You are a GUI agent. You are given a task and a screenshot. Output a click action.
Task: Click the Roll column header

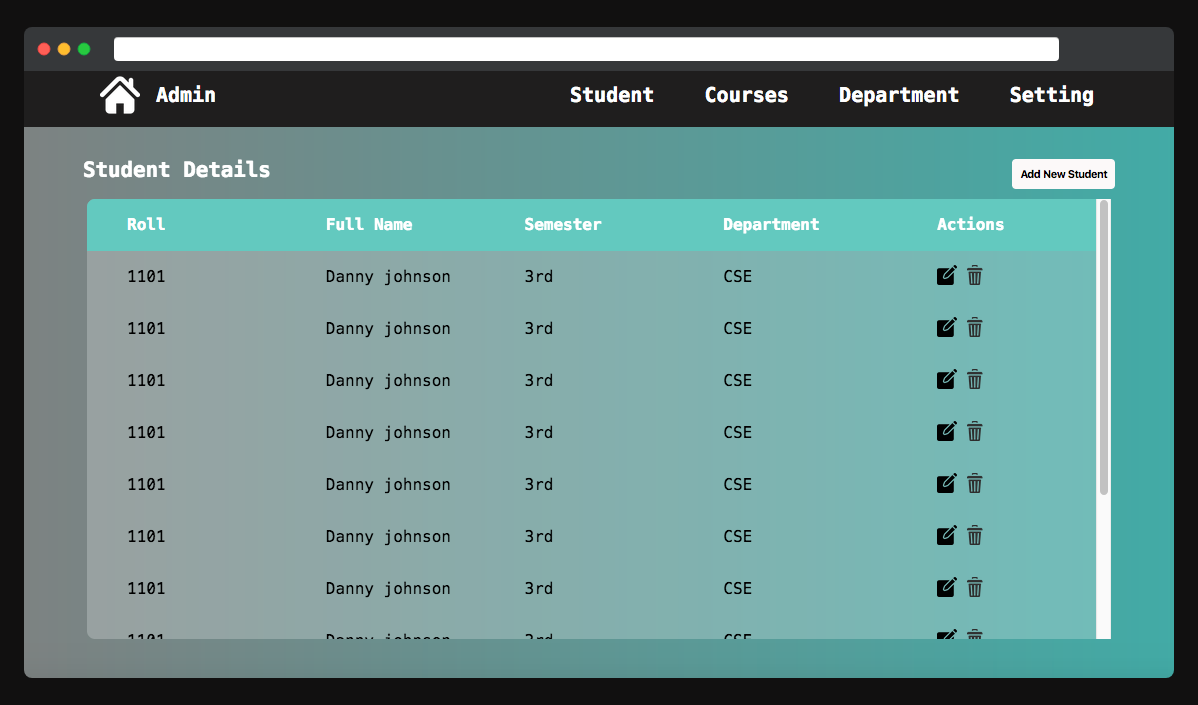(x=146, y=224)
